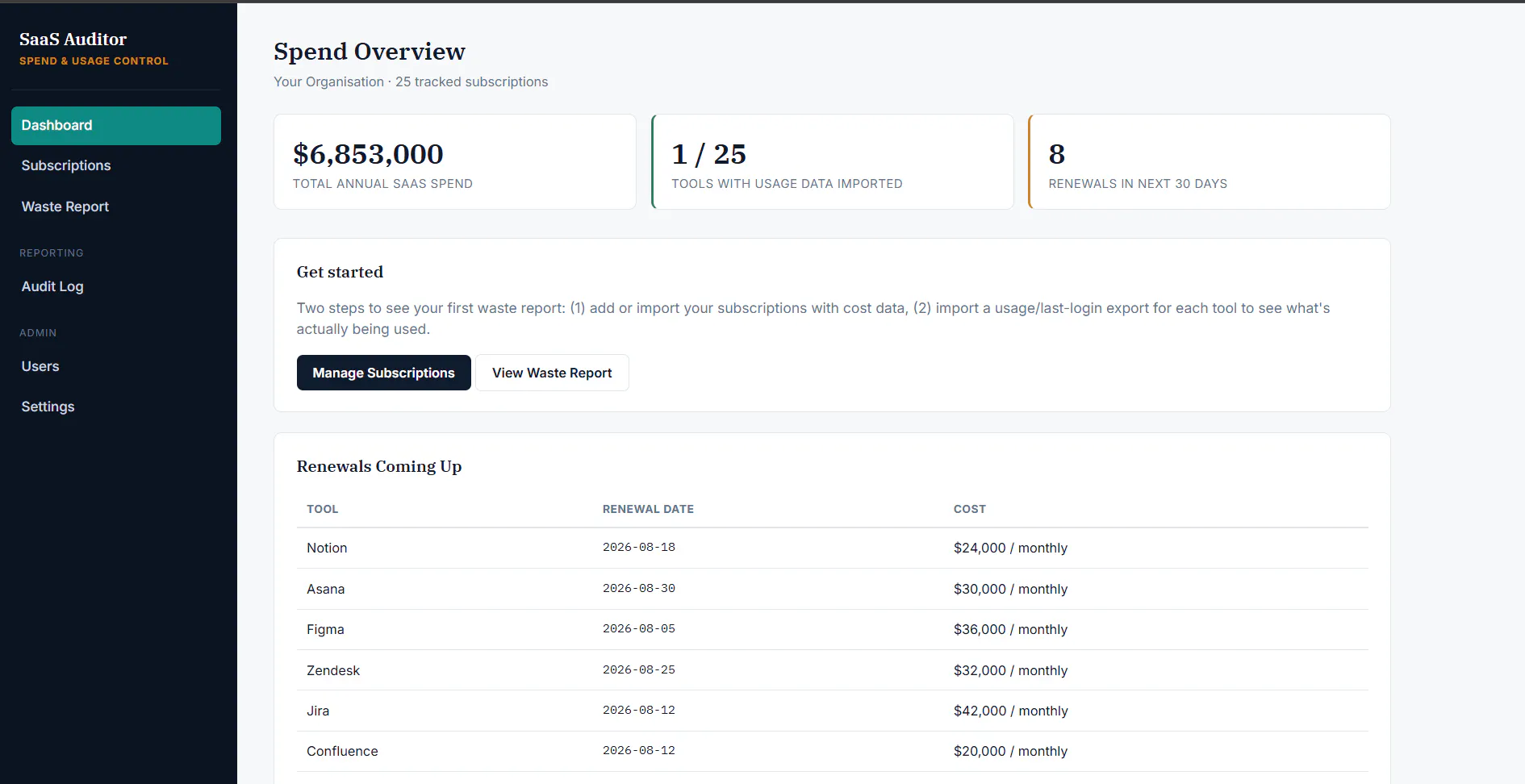The image size is (1525, 784).
Task: Click the Manage Subscriptions button
Action: (x=384, y=373)
